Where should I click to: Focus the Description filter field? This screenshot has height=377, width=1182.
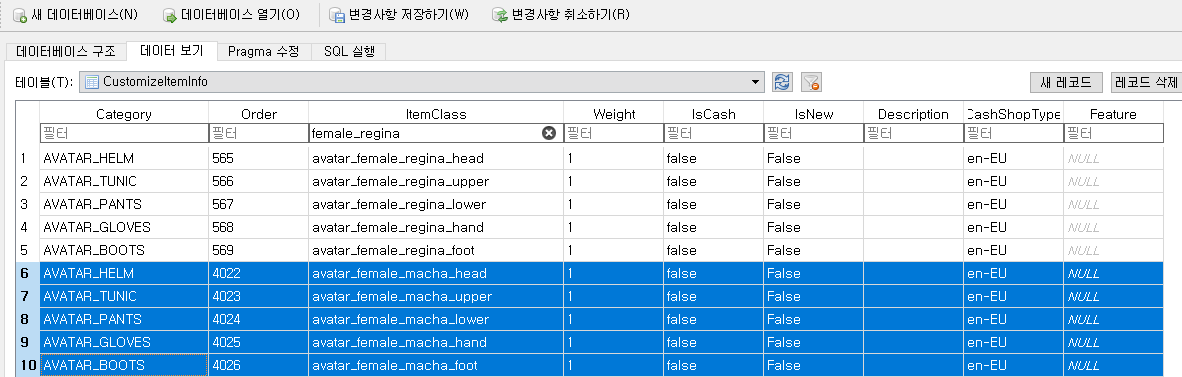tap(913, 133)
